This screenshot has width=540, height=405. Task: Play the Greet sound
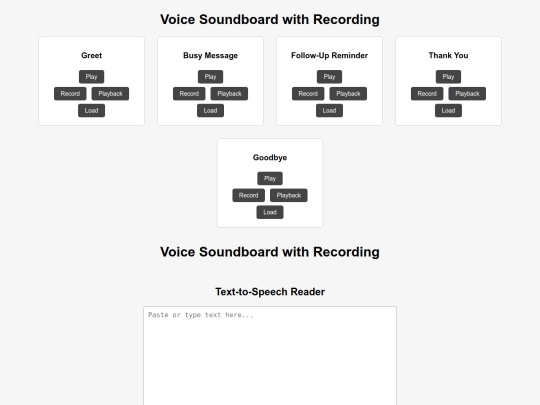tap(91, 77)
